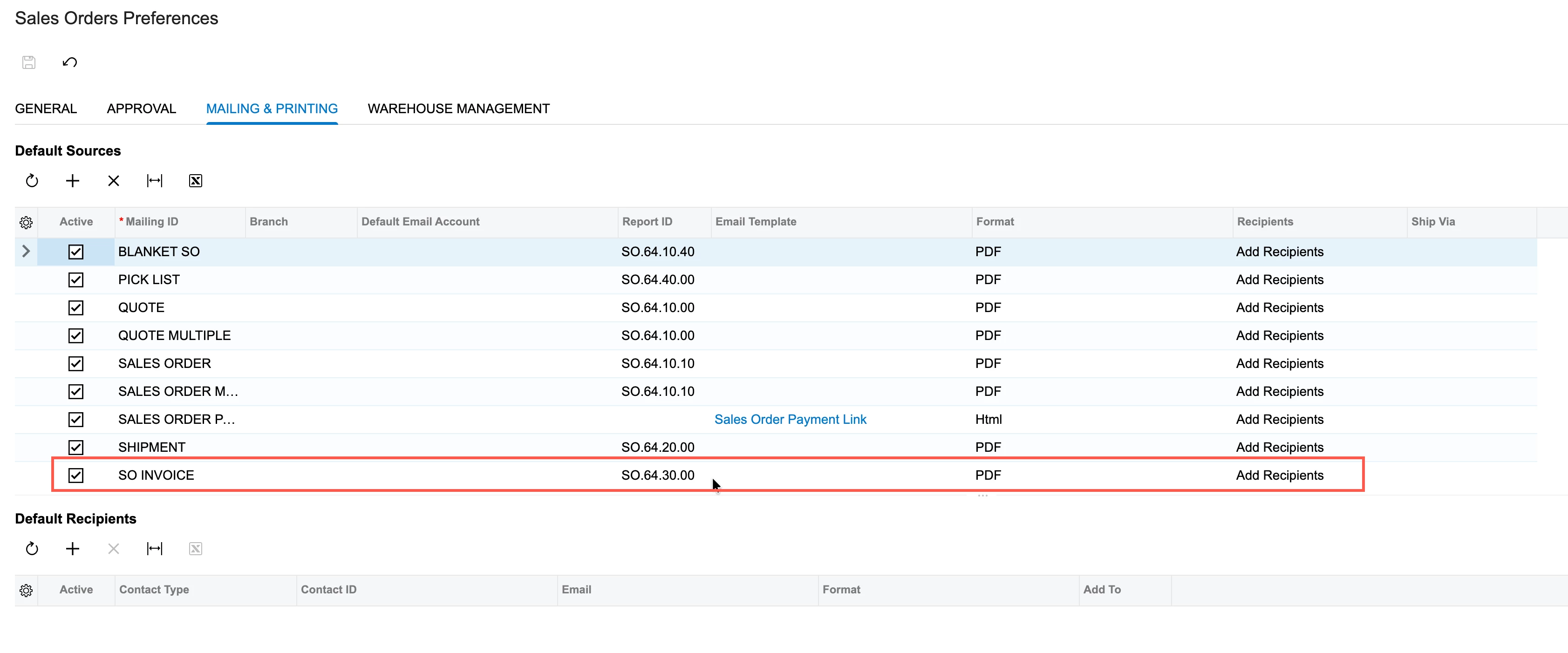Click the Undo/Cancel arrow icon
This screenshot has height=653, width=1568.
point(69,62)
